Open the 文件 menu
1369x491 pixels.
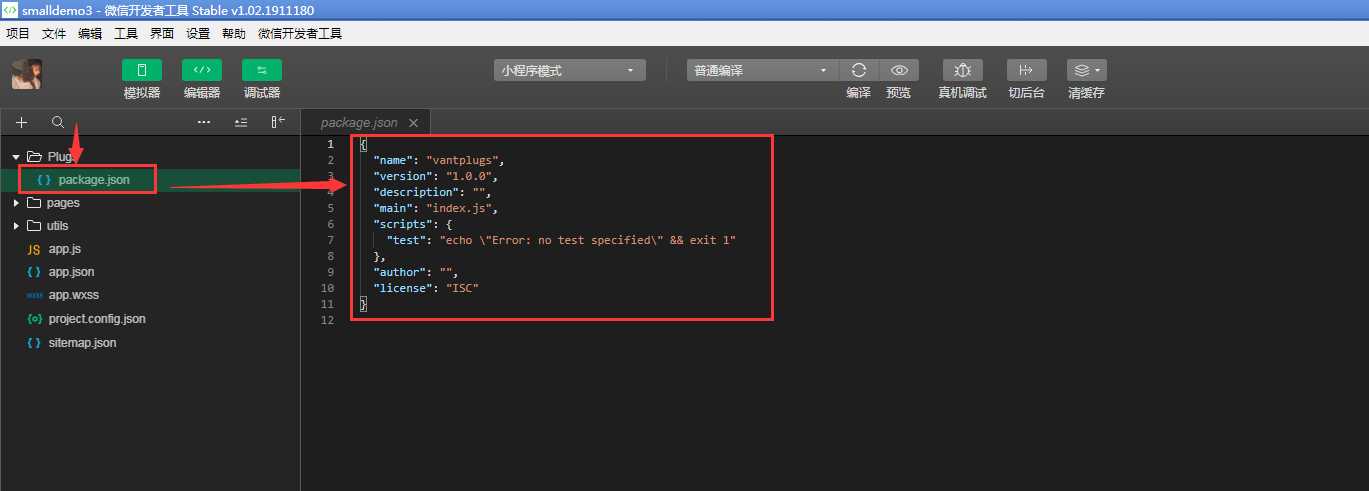tap(54, 33)
